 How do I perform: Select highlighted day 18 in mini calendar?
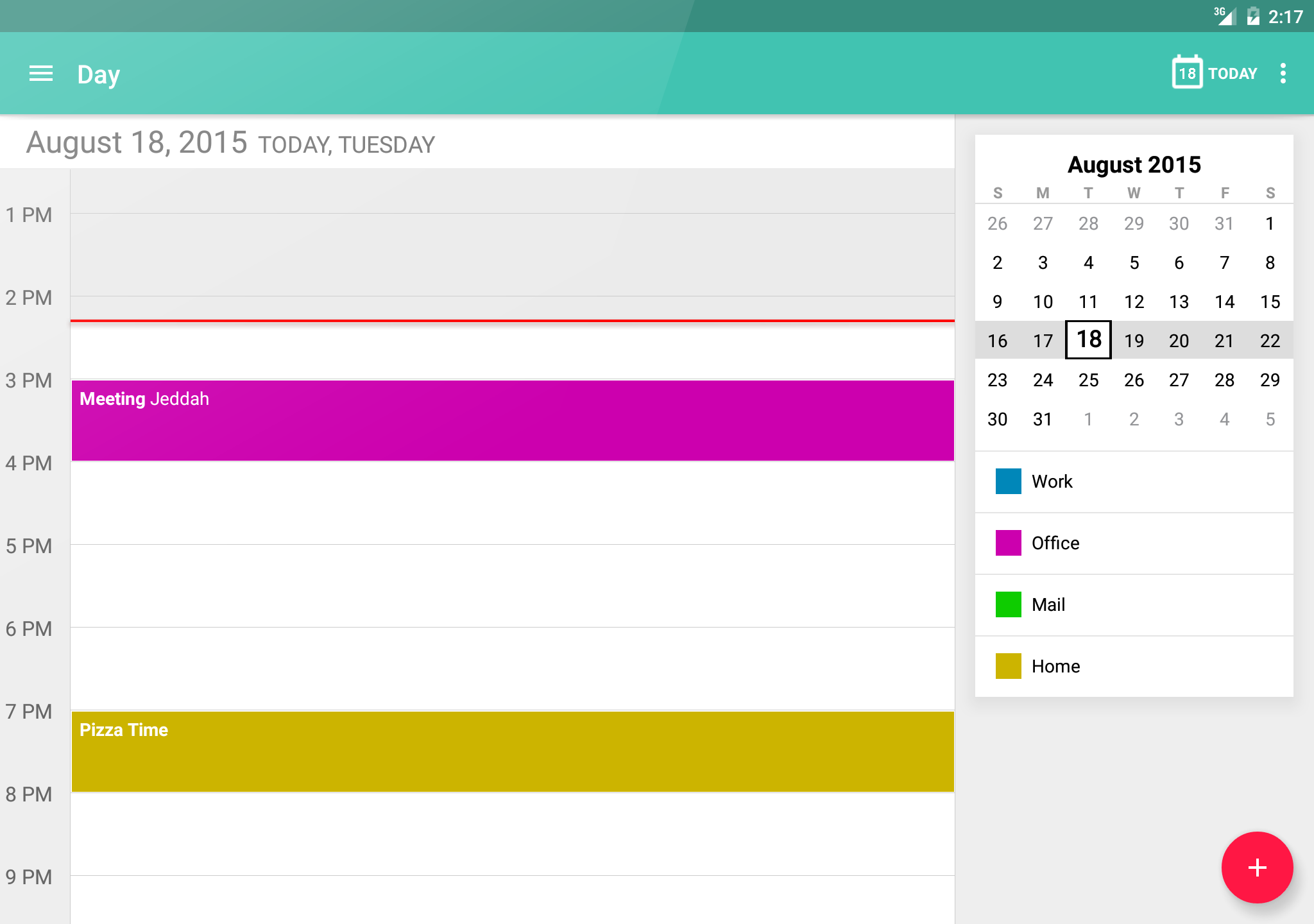tap(1088, 340)
